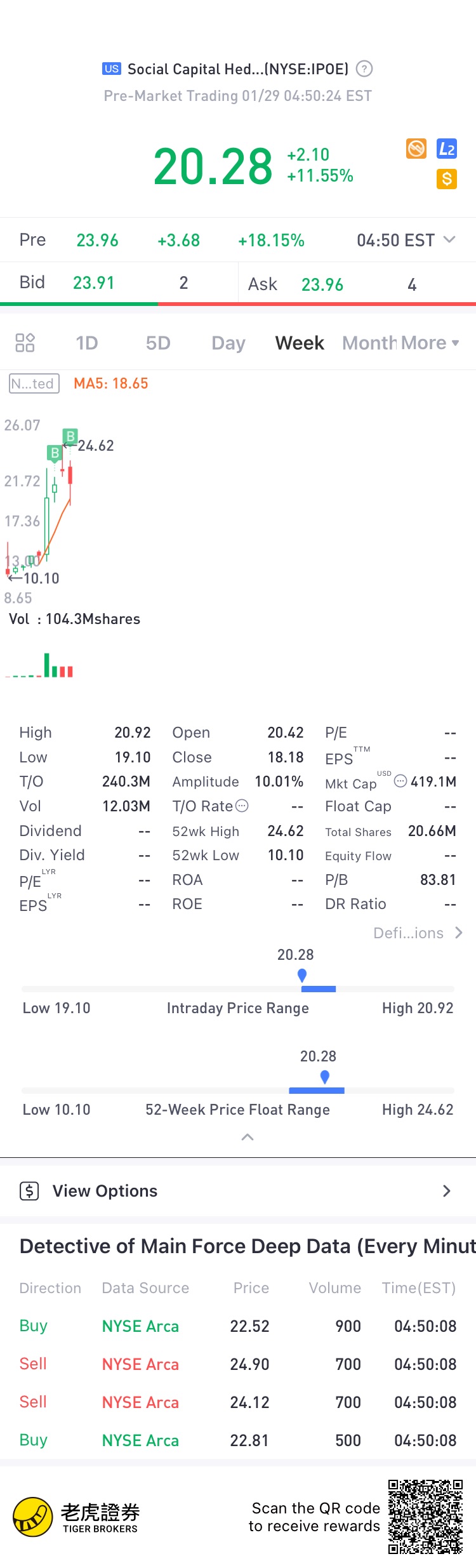Select the Day chart tab
The width and height of the screenshot is (476, 1568).
click(228, 343)
